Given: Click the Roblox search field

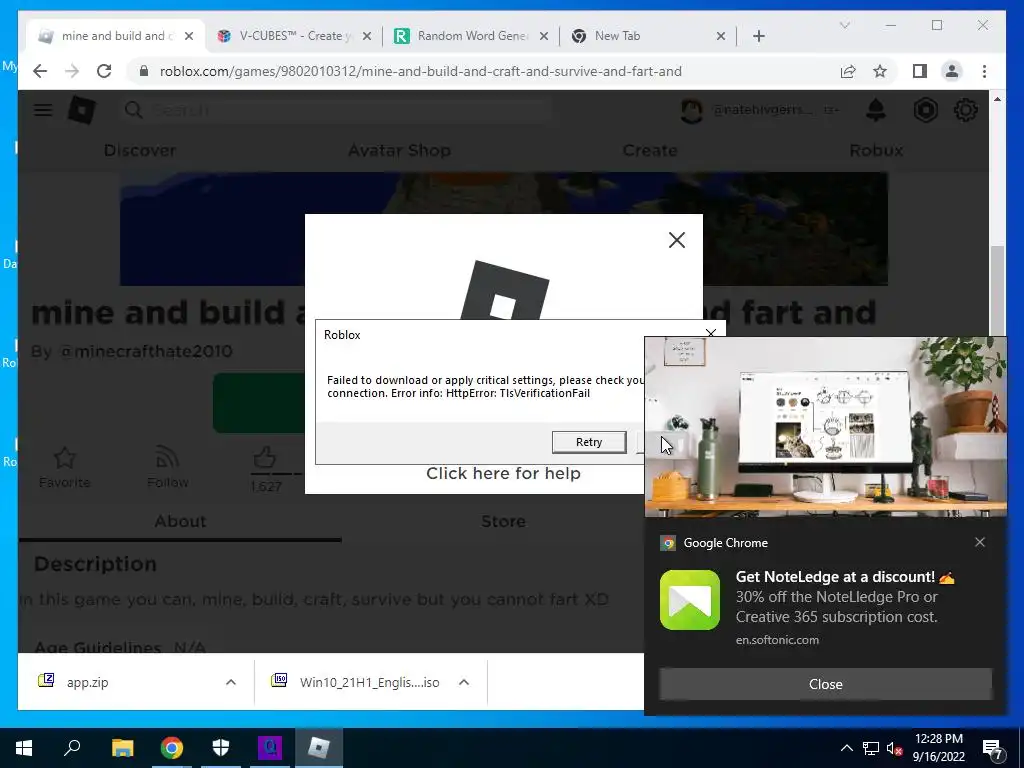Looking at the screenshot, I should click(334, 110).
